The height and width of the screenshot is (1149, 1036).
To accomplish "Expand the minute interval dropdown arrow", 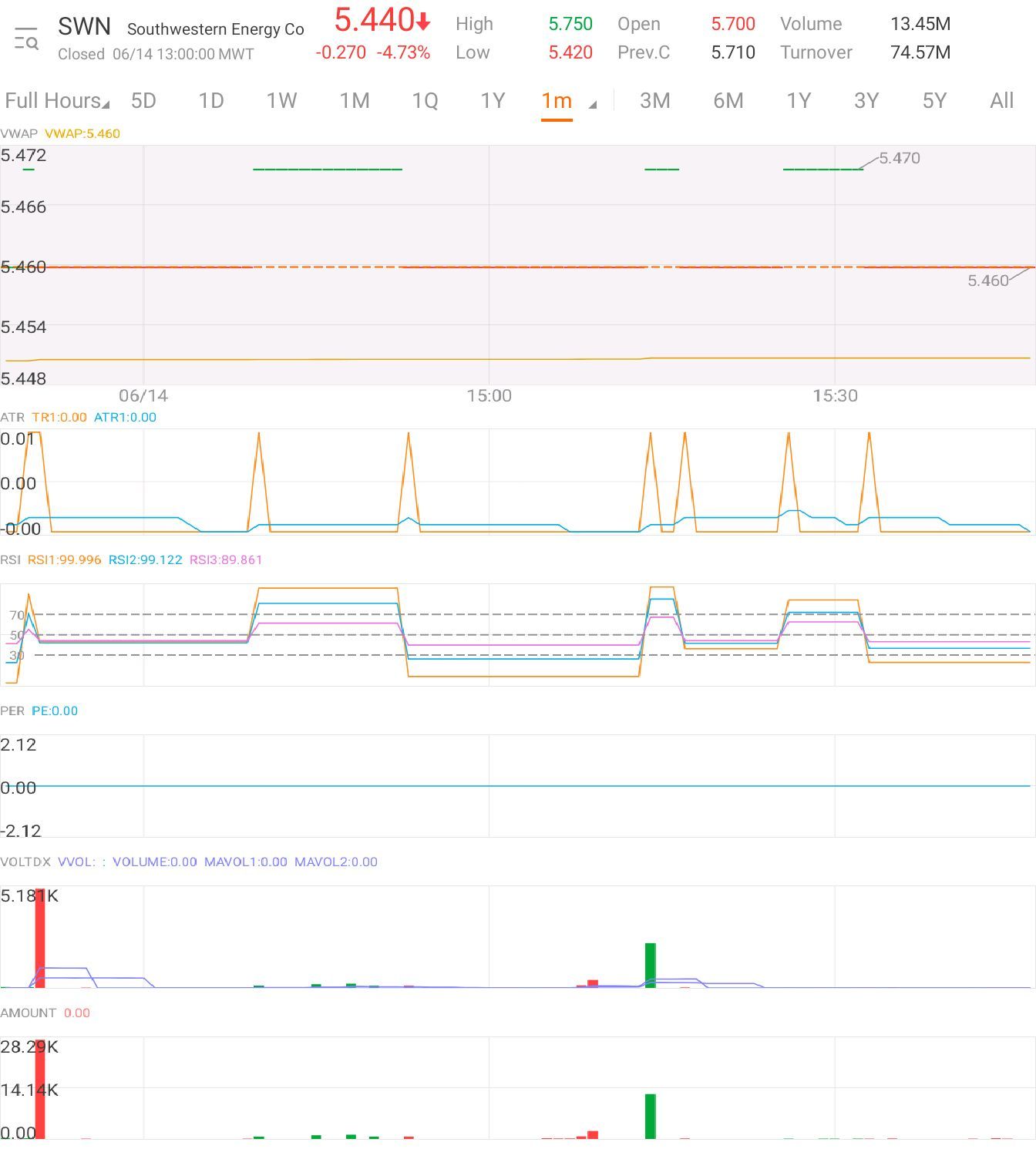I will pos(592,105).
